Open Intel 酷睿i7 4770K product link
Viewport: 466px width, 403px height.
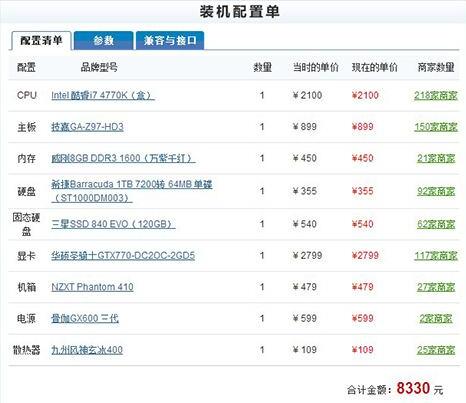[x=103, y=95]
